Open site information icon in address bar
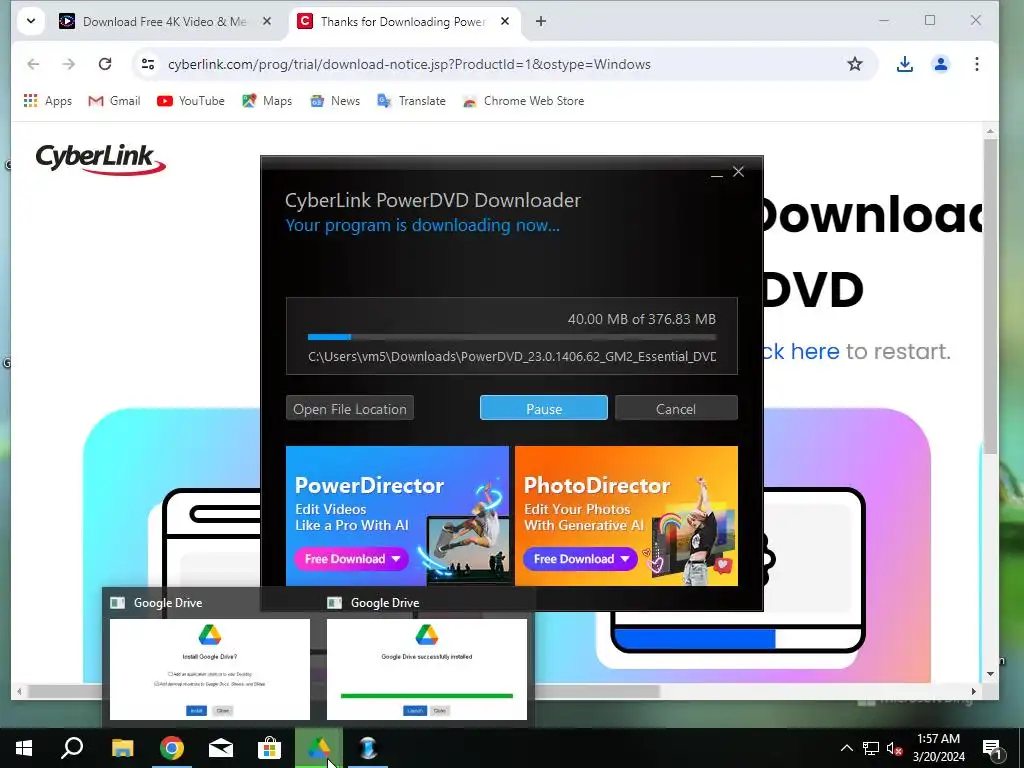1024x768 pixels. point(148,64)
